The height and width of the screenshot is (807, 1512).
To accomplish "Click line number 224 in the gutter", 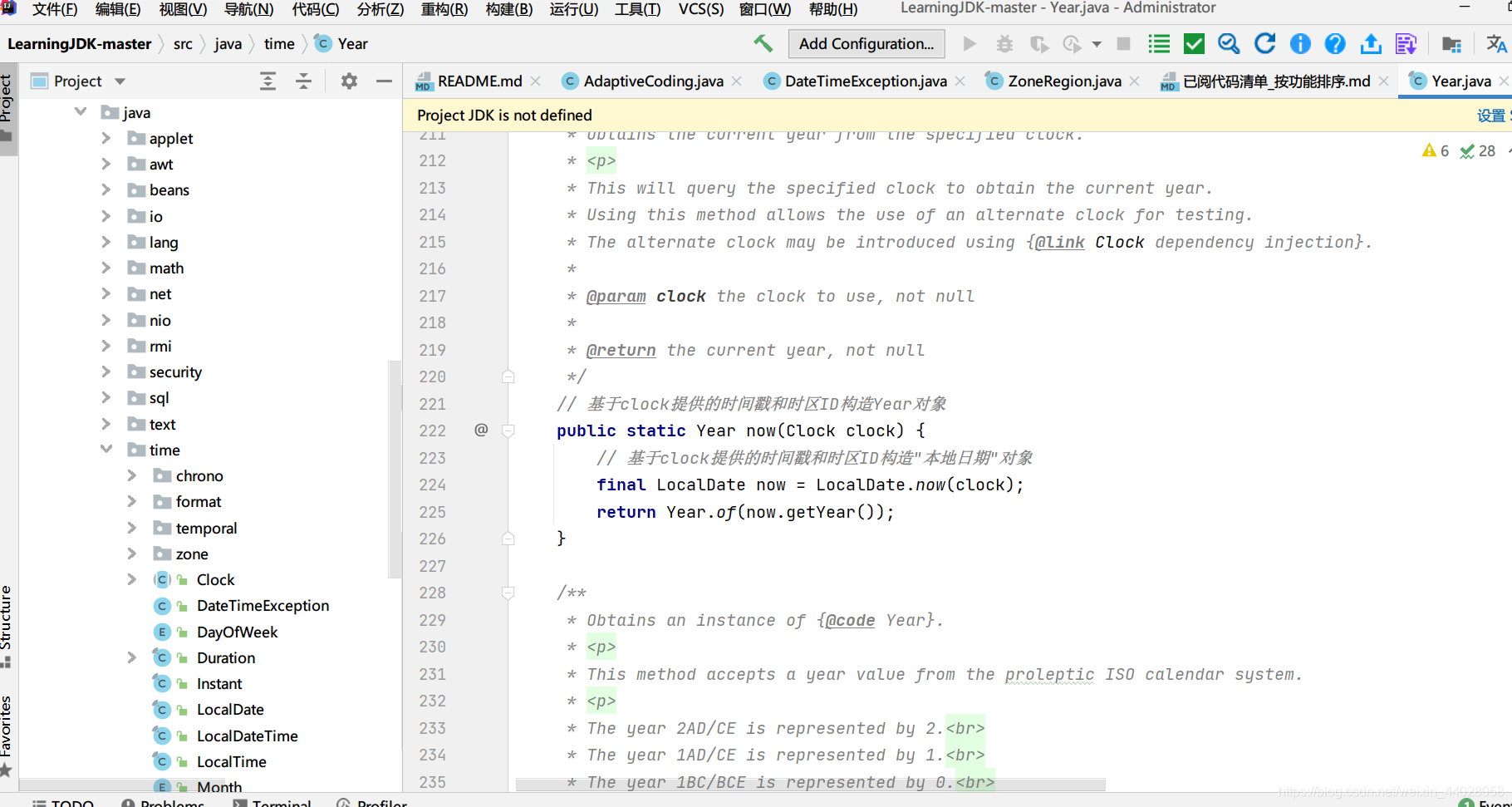I will coord(432,485).
